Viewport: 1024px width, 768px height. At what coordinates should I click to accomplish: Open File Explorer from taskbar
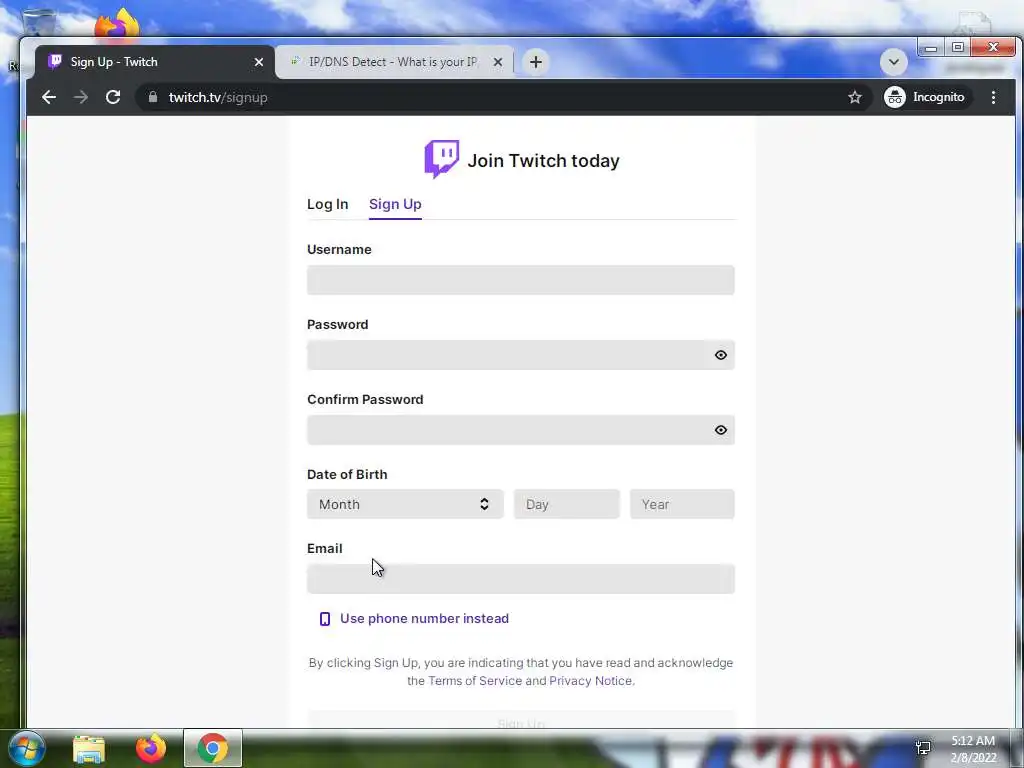tap(89, 748)
